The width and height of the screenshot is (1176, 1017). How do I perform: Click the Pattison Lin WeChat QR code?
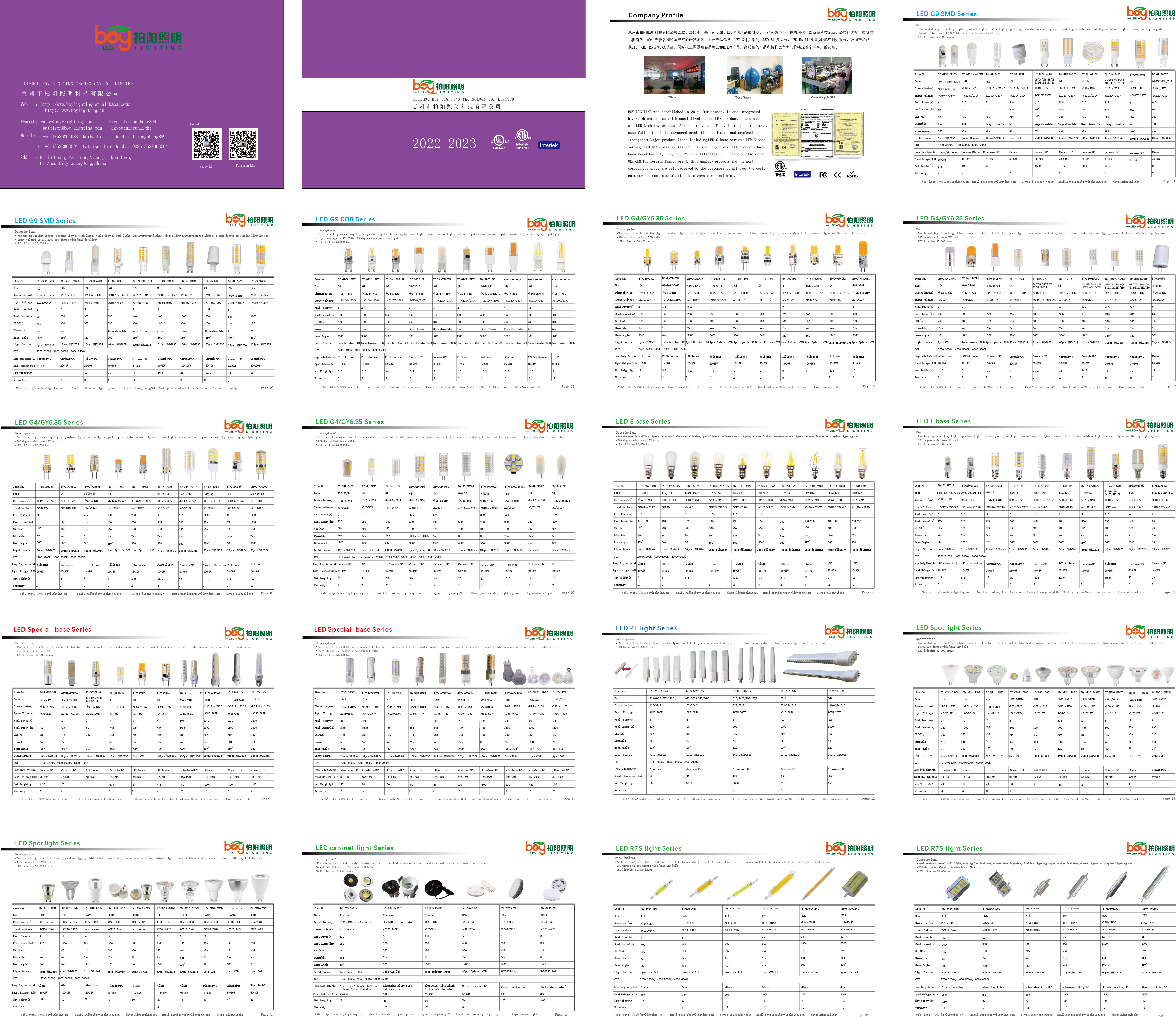tap(243, 144)
